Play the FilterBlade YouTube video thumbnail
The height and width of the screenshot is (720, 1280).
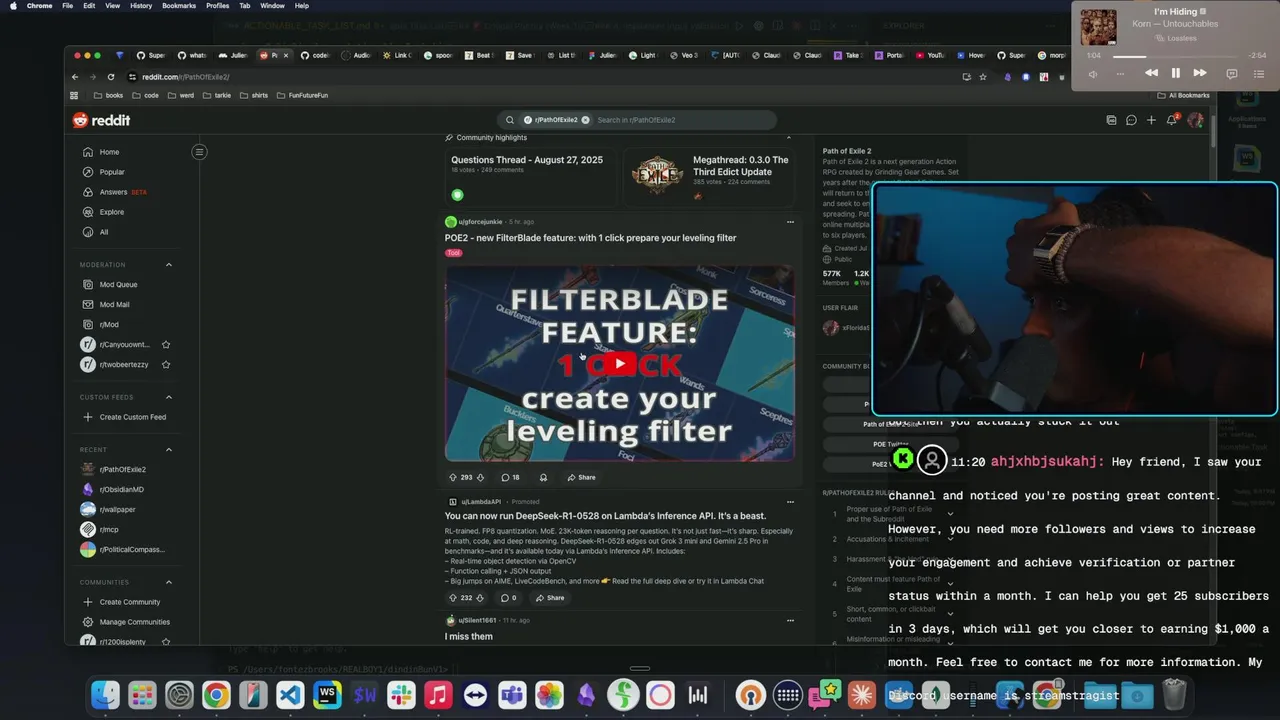pyautogui.click(x=620, y=363)
